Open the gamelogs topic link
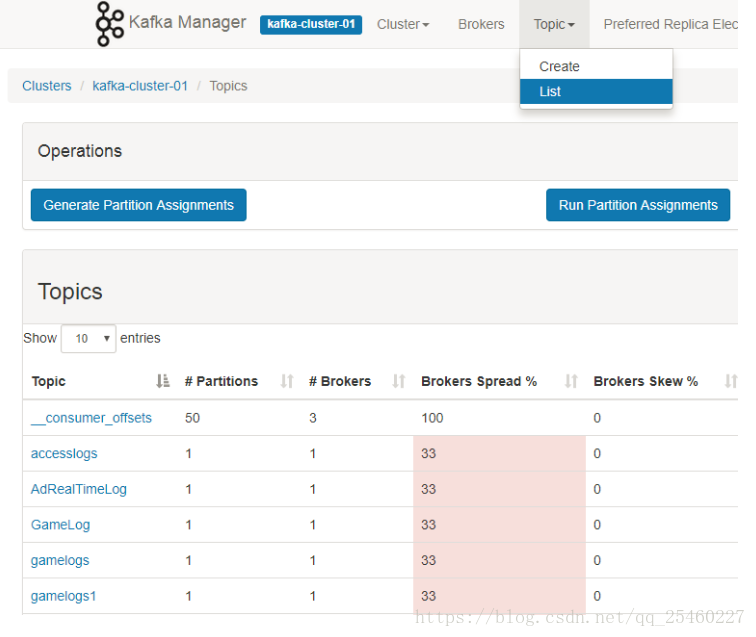Screen dimensions: 756x637 (x=60, y=560)
